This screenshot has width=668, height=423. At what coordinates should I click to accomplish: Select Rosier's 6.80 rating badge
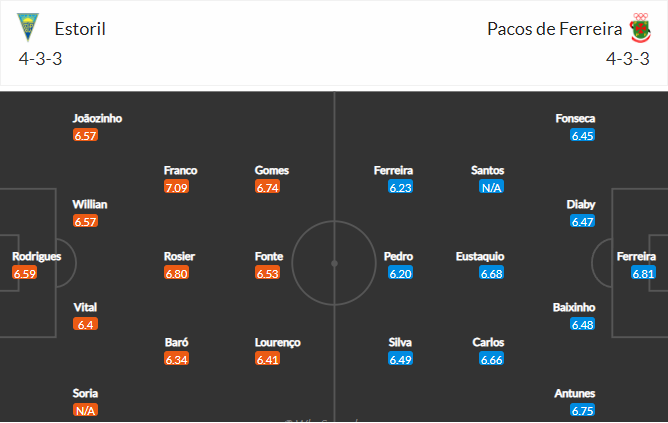point(176,273)
